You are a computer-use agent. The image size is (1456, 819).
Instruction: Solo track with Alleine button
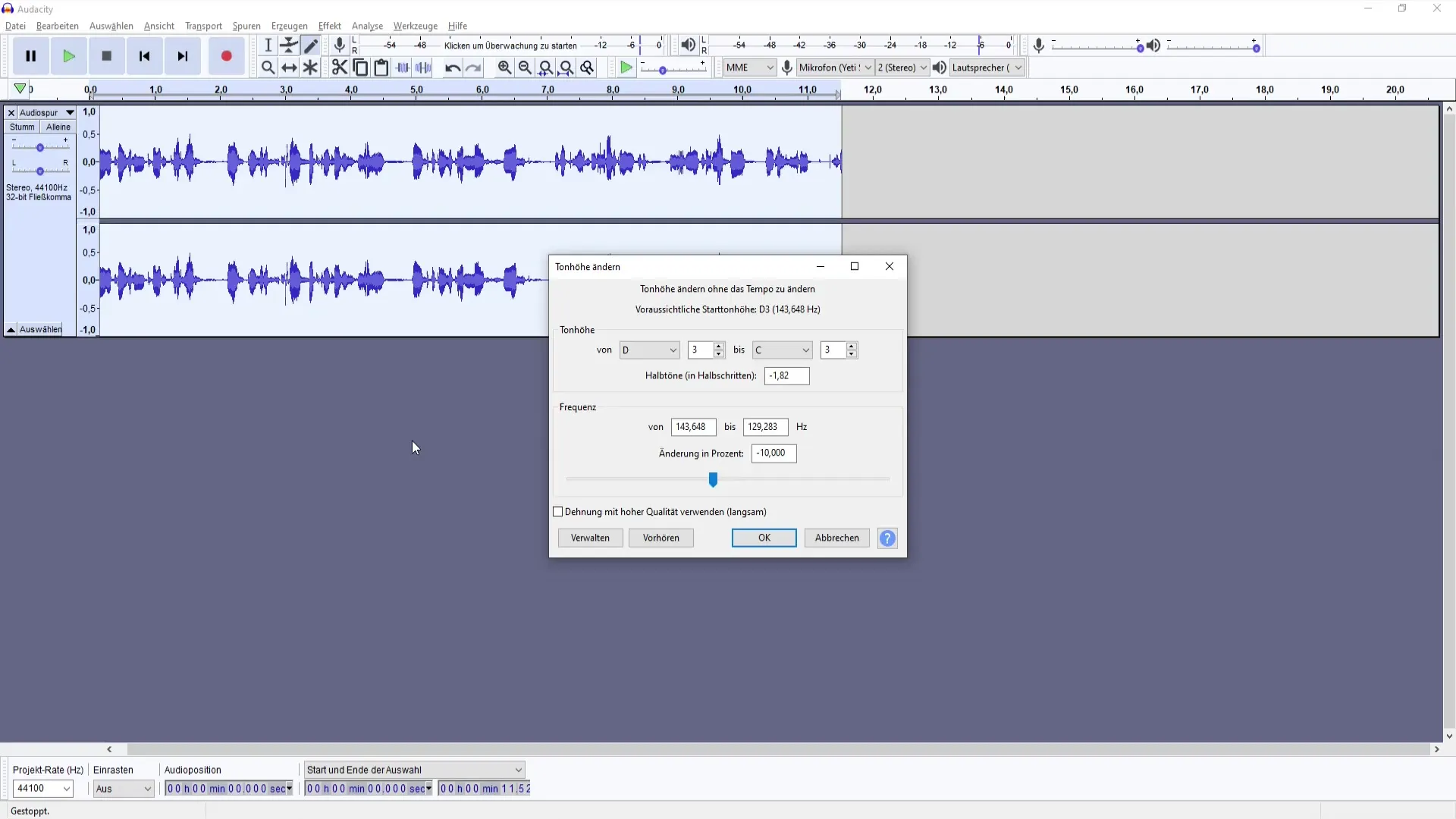coord(58,127)
